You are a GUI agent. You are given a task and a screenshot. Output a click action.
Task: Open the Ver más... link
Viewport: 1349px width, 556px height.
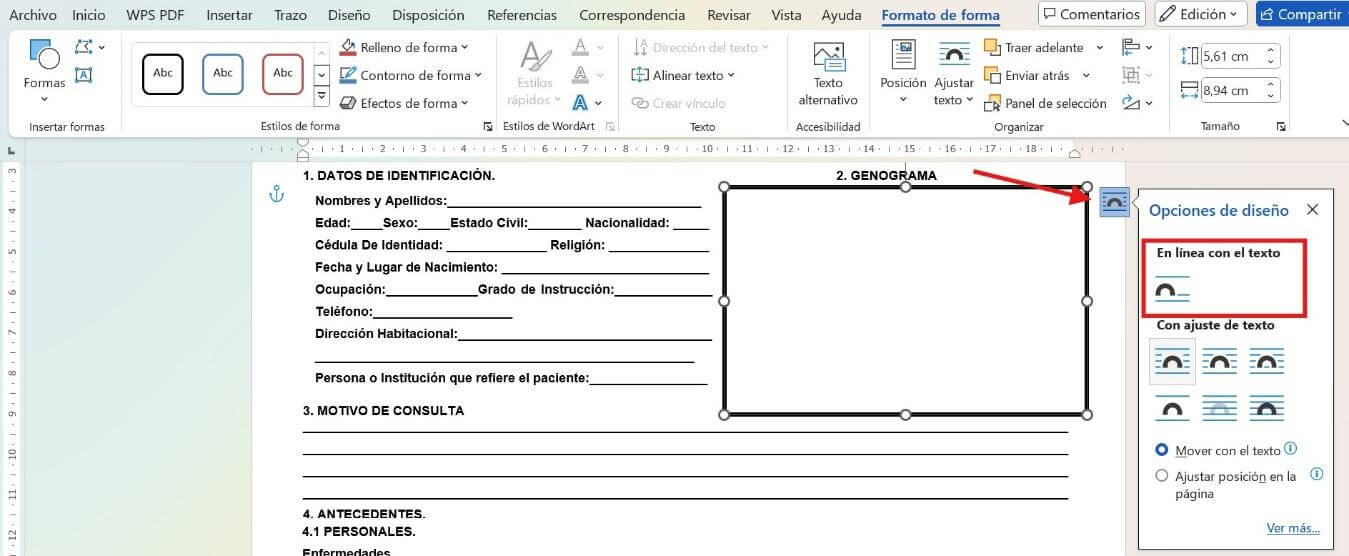[1293, 528]
